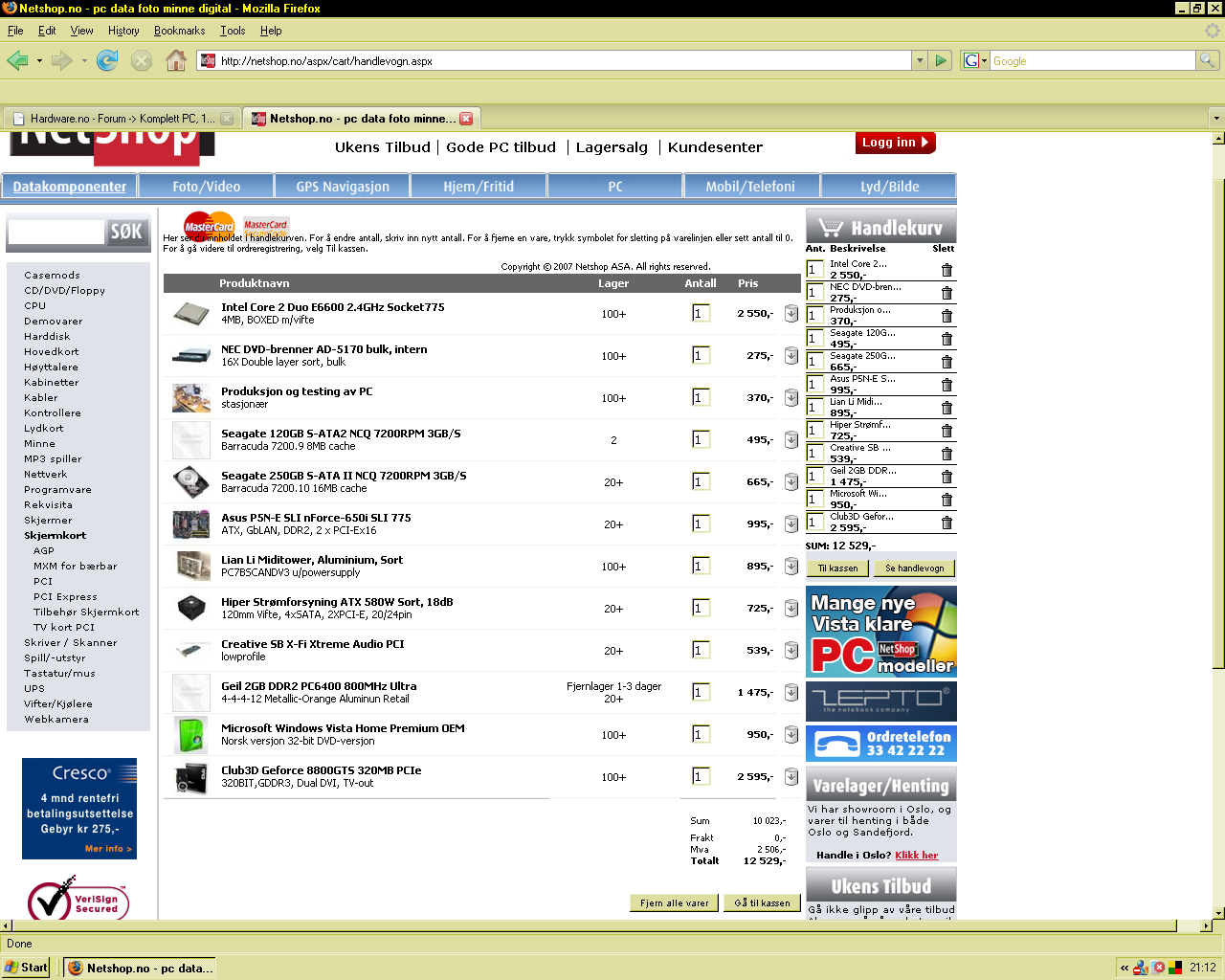Image resolution: width=1225 pixels, height=980 pixels.
Task: Select the Mobil/Telefoni category tab
Action: point(750,187)
